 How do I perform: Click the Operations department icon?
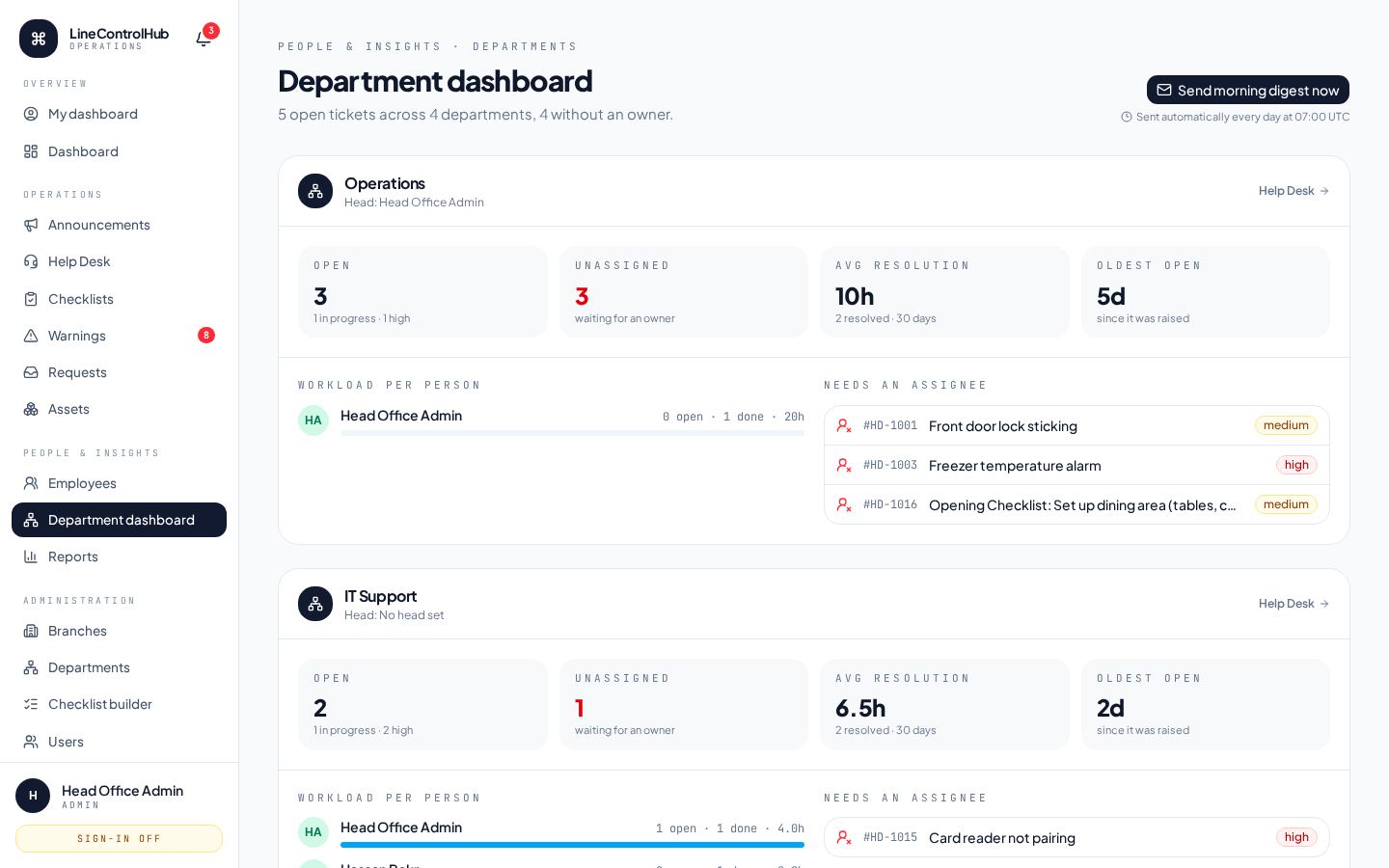[315, 191]
